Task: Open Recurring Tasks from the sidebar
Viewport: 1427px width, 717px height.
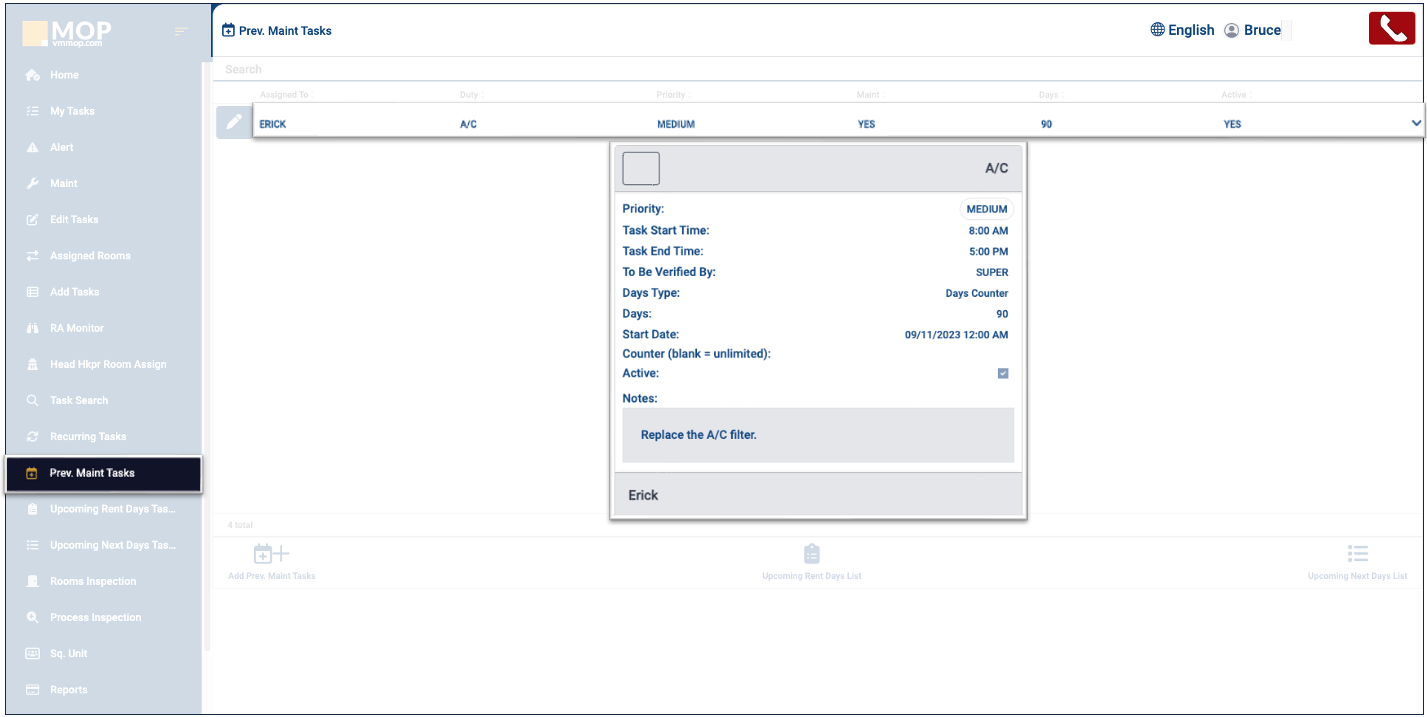Action: click(x=88, y=436)
